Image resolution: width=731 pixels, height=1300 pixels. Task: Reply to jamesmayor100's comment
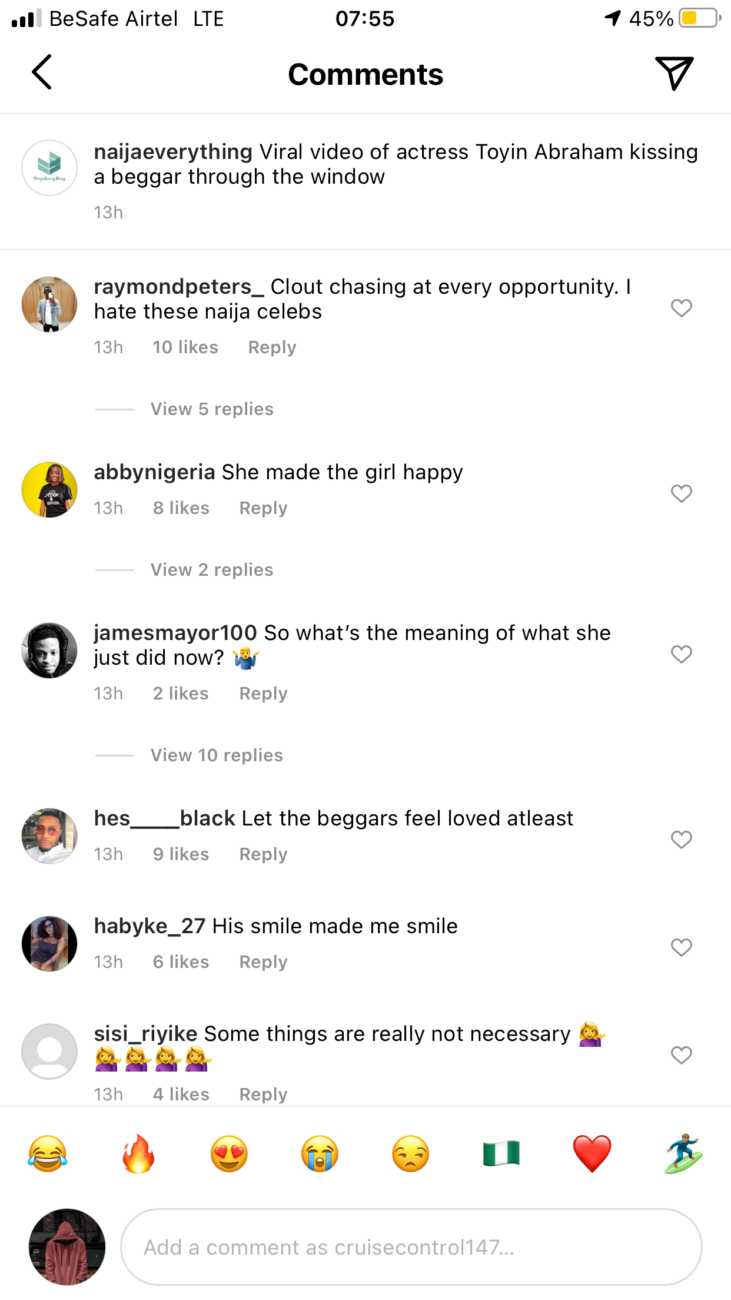tap(263, 694)
